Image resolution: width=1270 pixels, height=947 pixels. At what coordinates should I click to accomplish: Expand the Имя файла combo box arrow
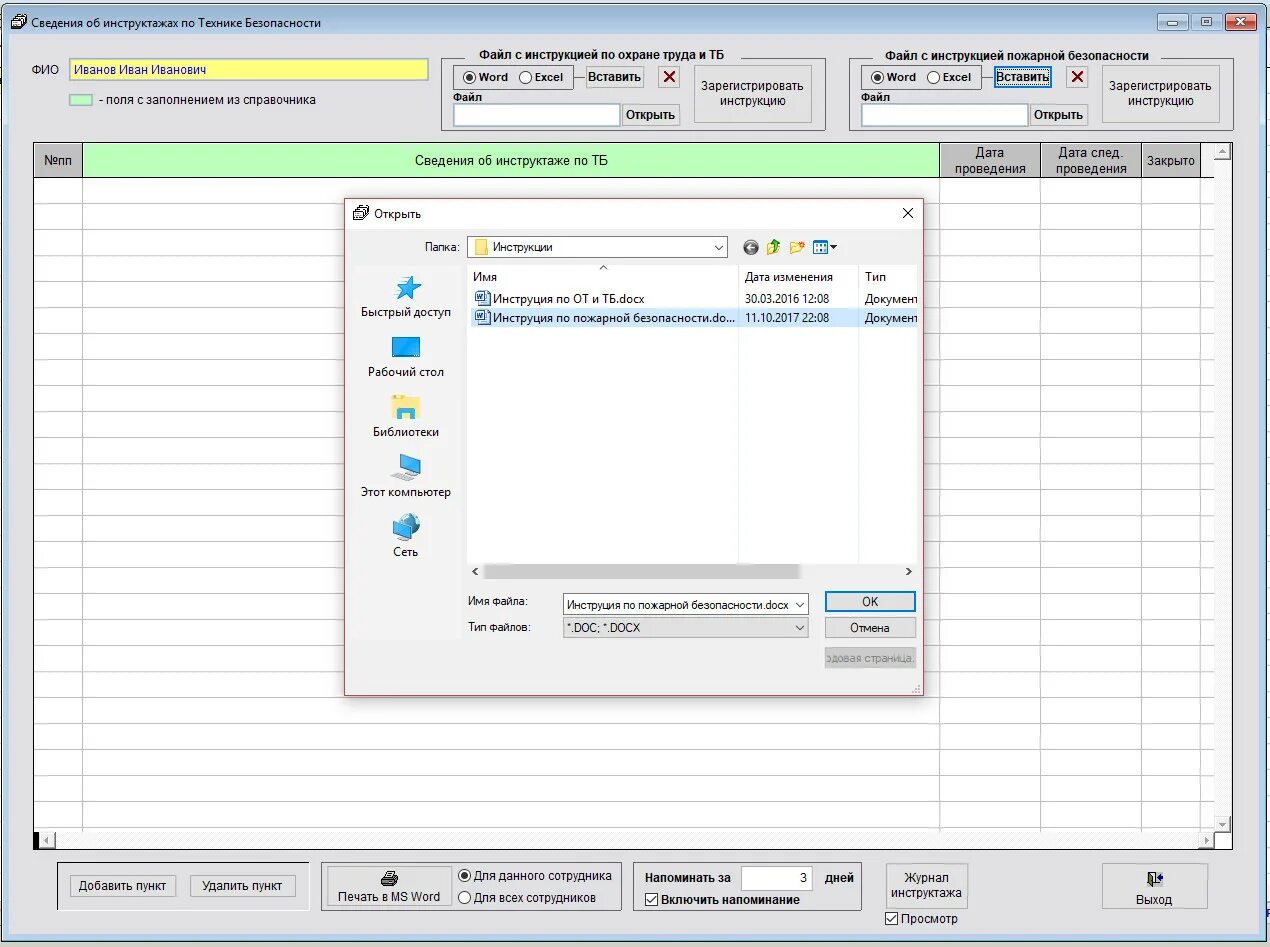point(800,605)
